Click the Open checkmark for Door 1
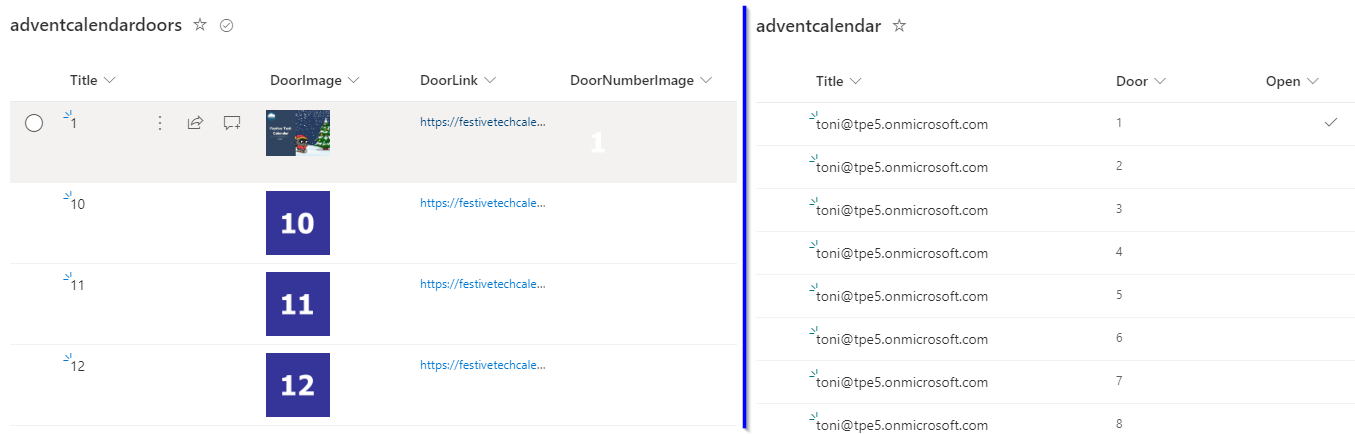The image size is (1355, 434). point(1330,122)
